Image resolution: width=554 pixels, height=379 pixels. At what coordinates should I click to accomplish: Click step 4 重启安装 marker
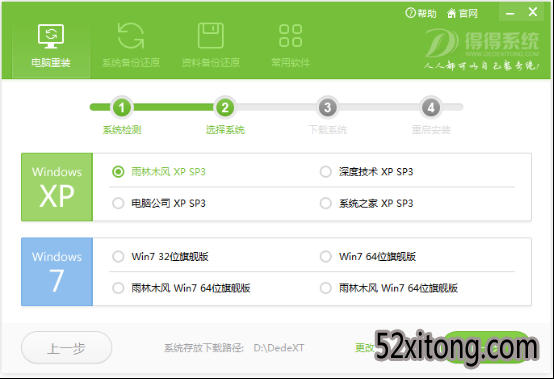tap(431, 107)
